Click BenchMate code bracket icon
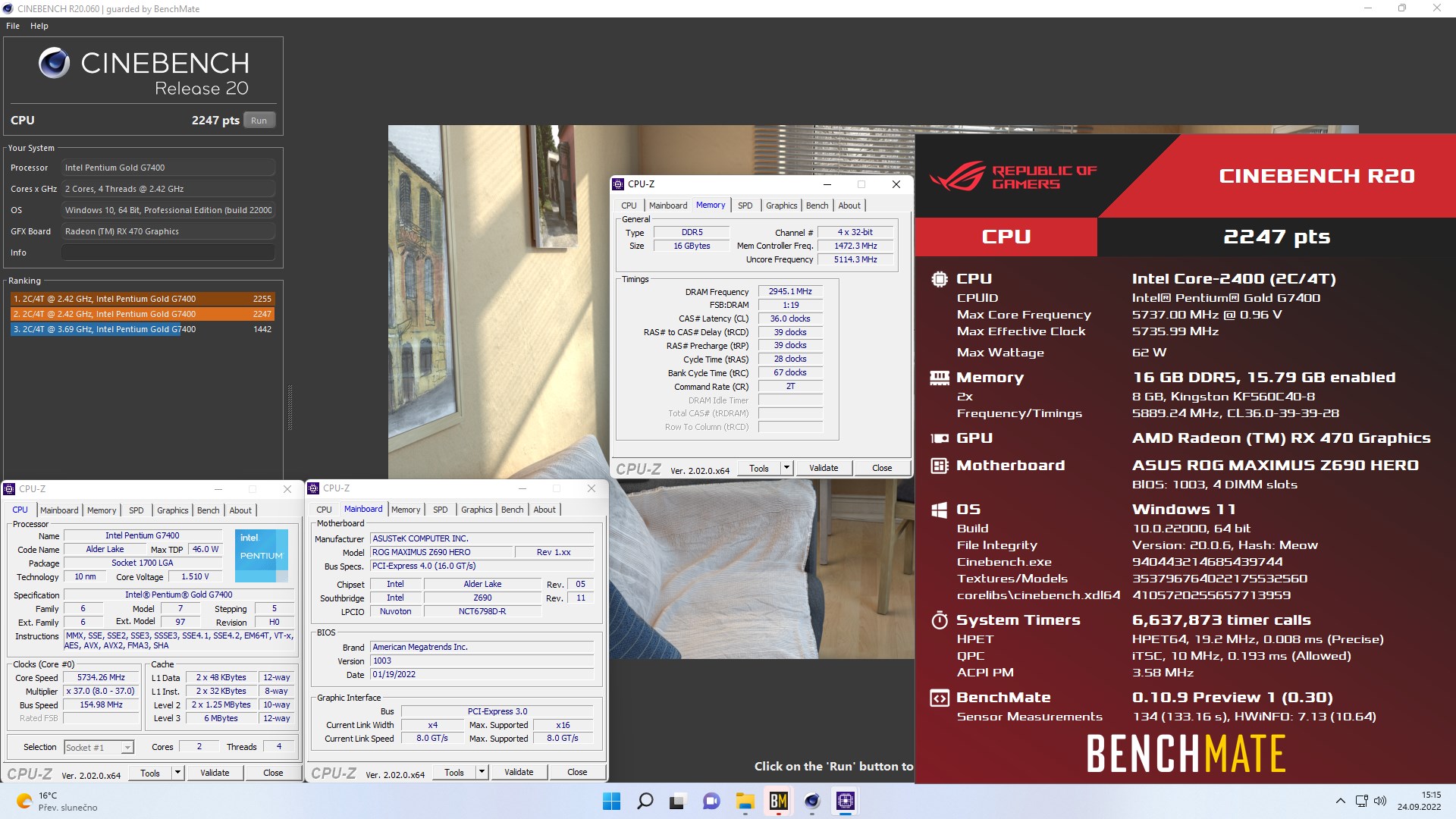Viewport: 1456px width, 819px height. [x=939, y=698]
